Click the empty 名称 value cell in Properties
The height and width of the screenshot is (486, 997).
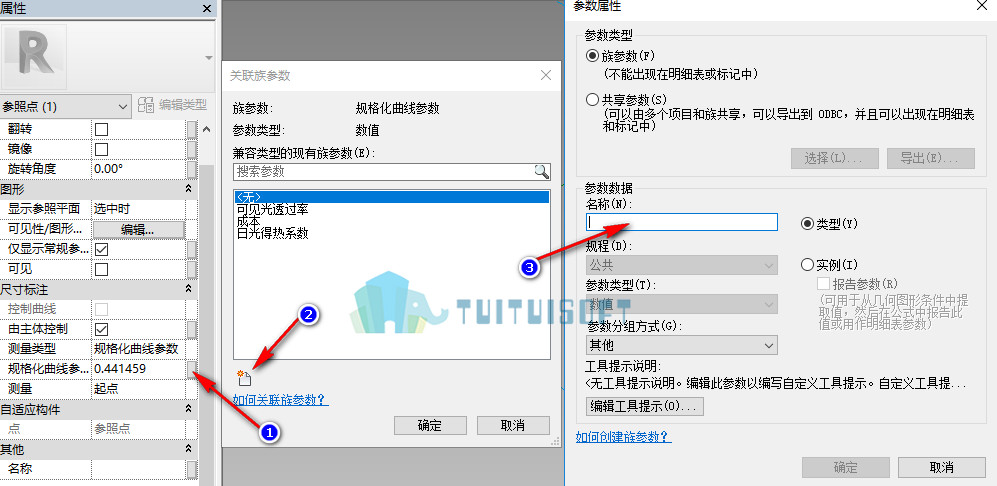pyautogui.click(x=139, y=469)
